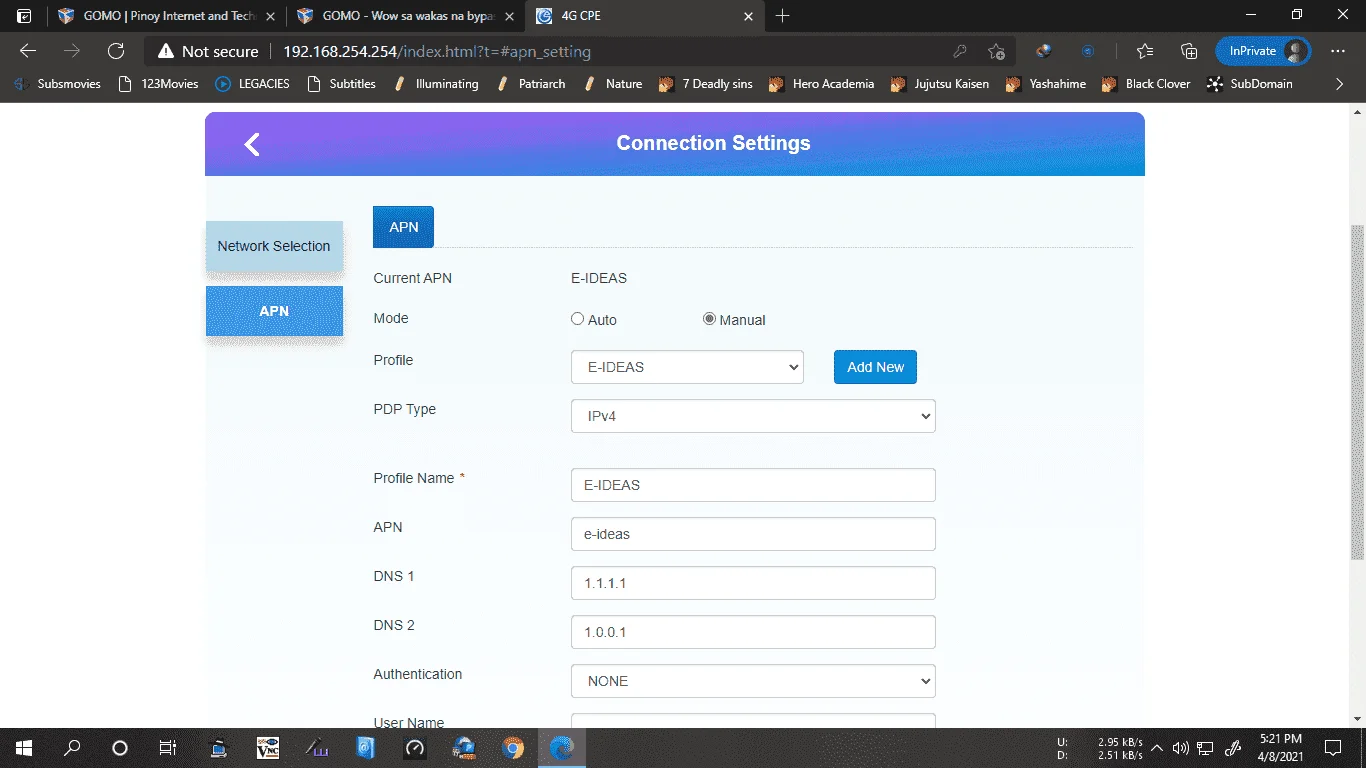Open the SubDomain bookmark

click(1250, 84)
